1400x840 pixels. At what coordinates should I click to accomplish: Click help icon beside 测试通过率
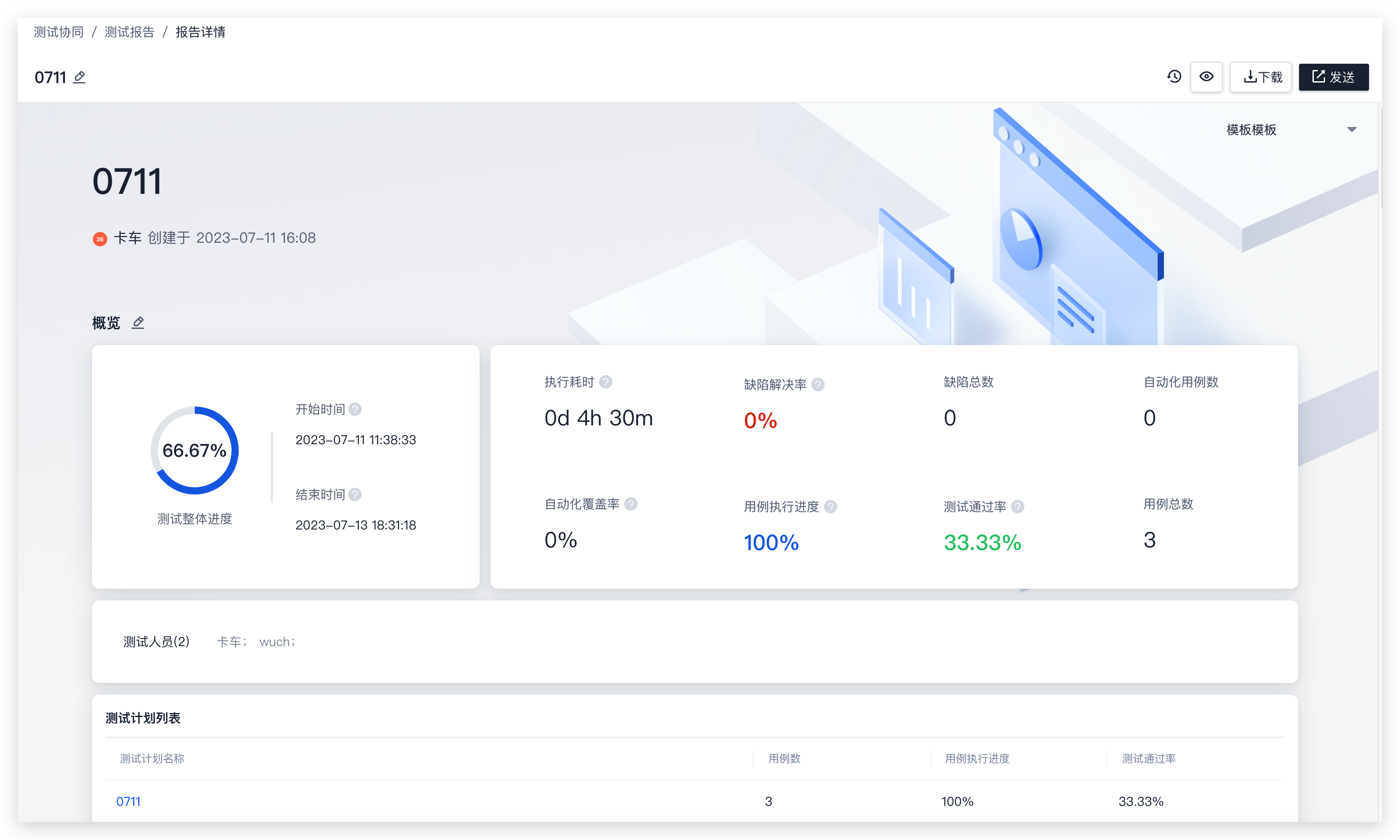[1017, 507]
